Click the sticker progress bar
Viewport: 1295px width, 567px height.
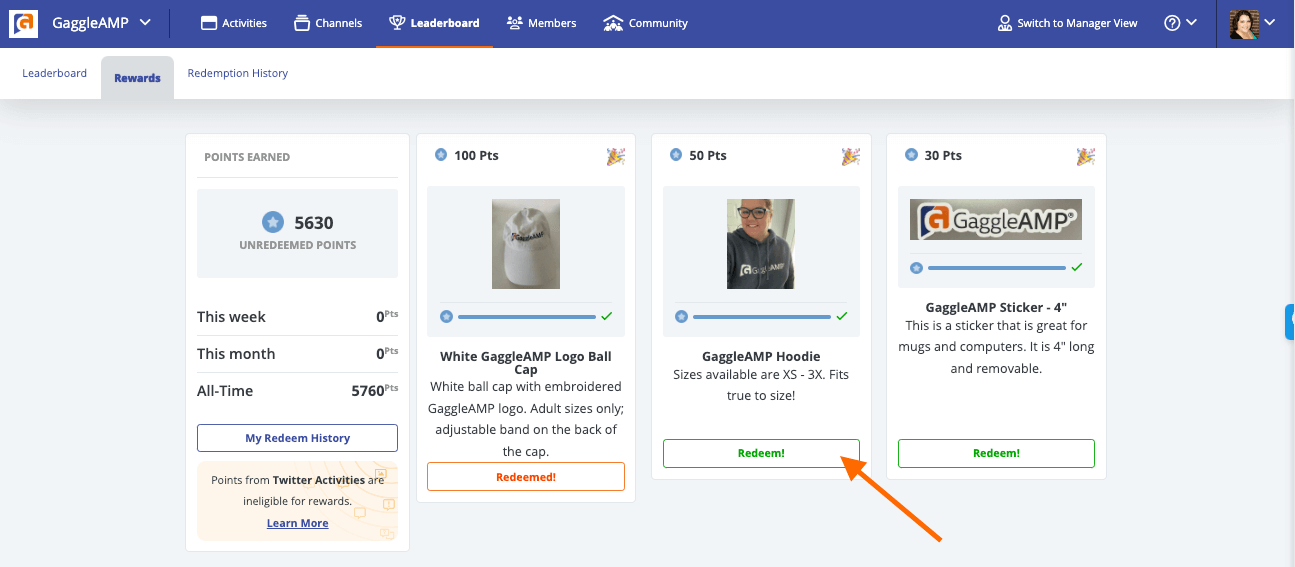pos(997,267)
